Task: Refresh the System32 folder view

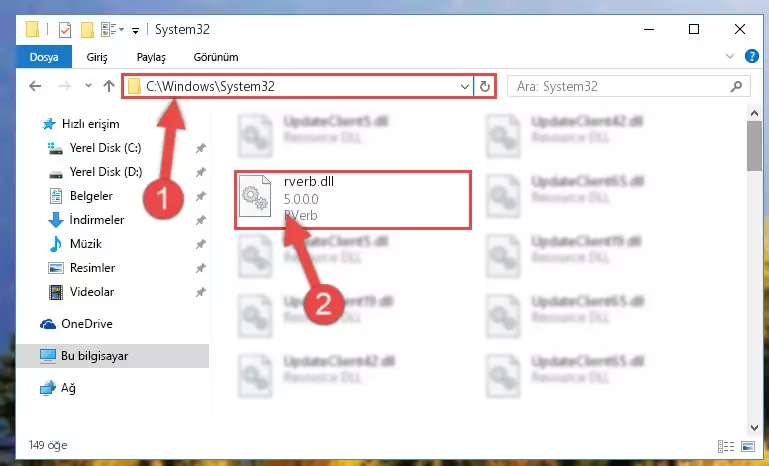Action: click(485, 87)
